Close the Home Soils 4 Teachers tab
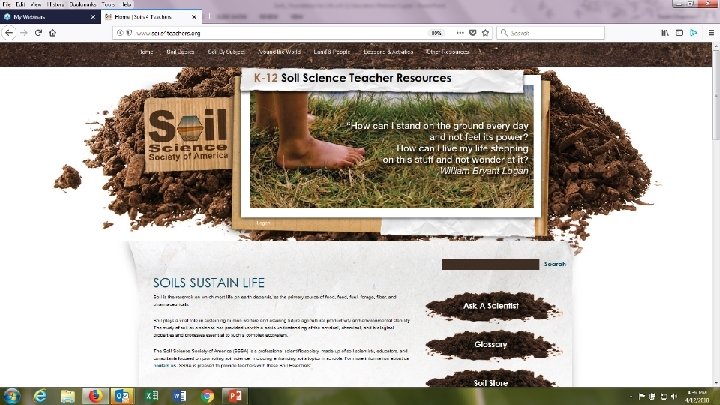The image size is (720, 405). pyautogui.click(x=194, y=17)
